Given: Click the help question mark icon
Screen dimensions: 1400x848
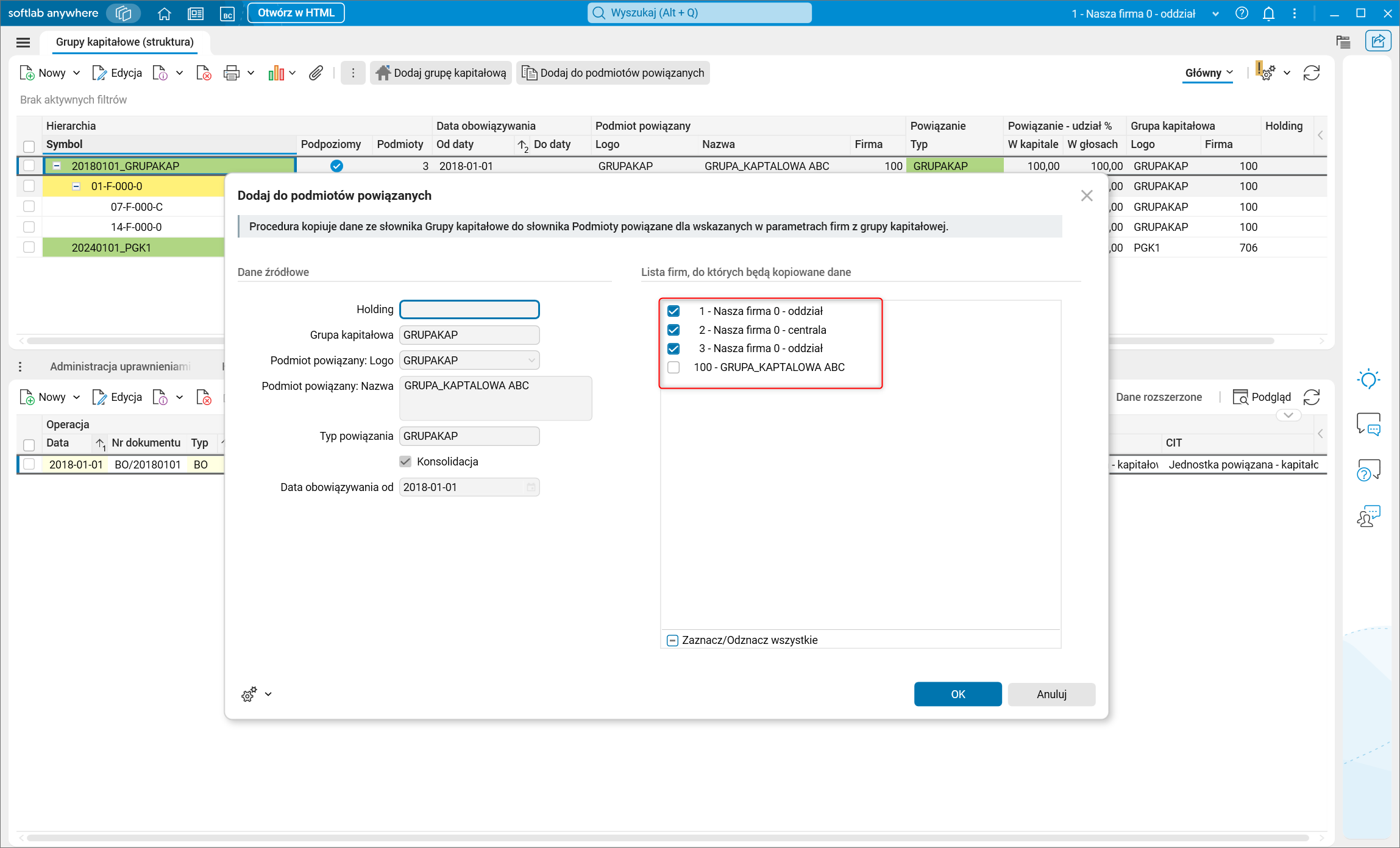Looking at the screenshot, I should point(1242,13).
